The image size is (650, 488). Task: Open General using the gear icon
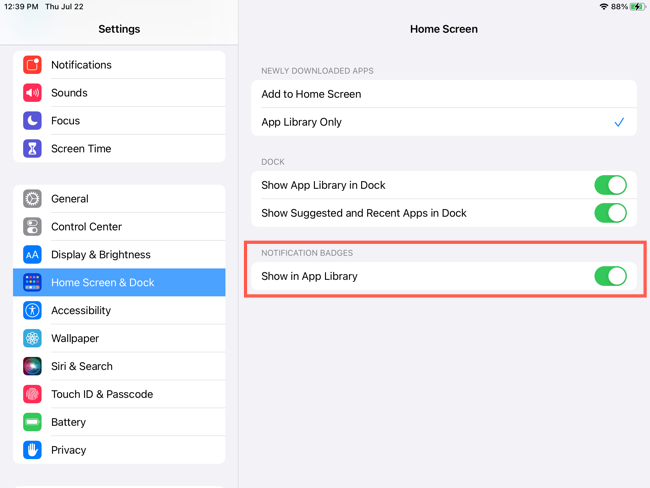point(32,199)
